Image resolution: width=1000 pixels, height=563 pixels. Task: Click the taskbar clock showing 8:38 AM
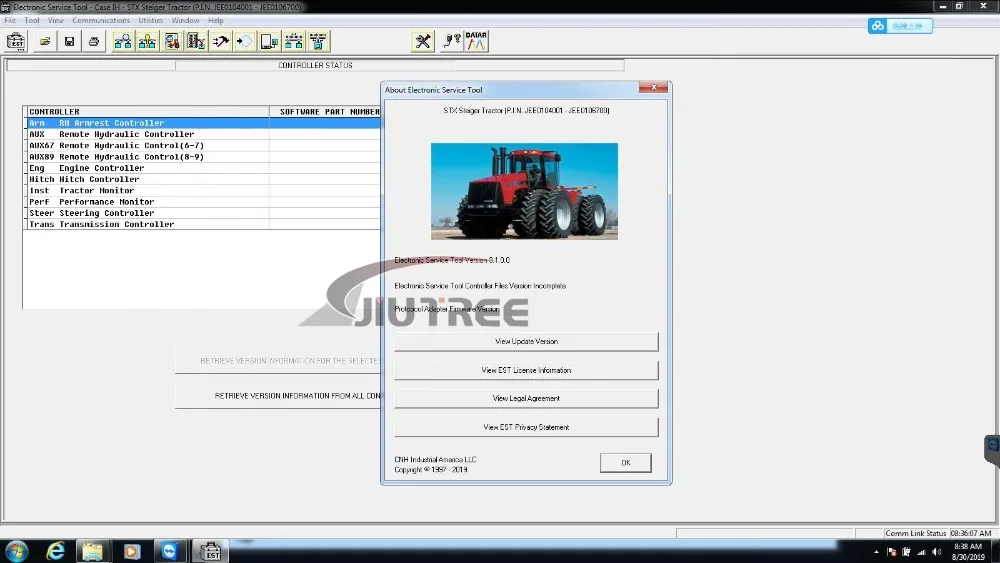coord(968,552)
